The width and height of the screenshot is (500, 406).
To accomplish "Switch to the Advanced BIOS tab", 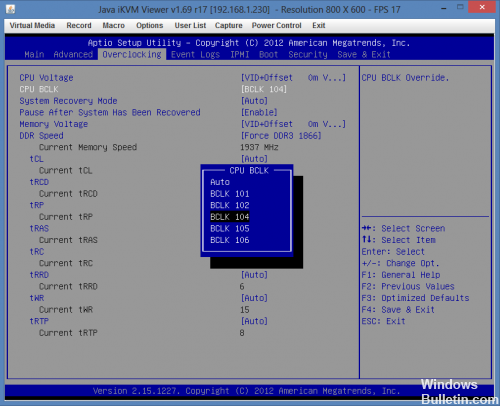I will [x=73, y=54].
